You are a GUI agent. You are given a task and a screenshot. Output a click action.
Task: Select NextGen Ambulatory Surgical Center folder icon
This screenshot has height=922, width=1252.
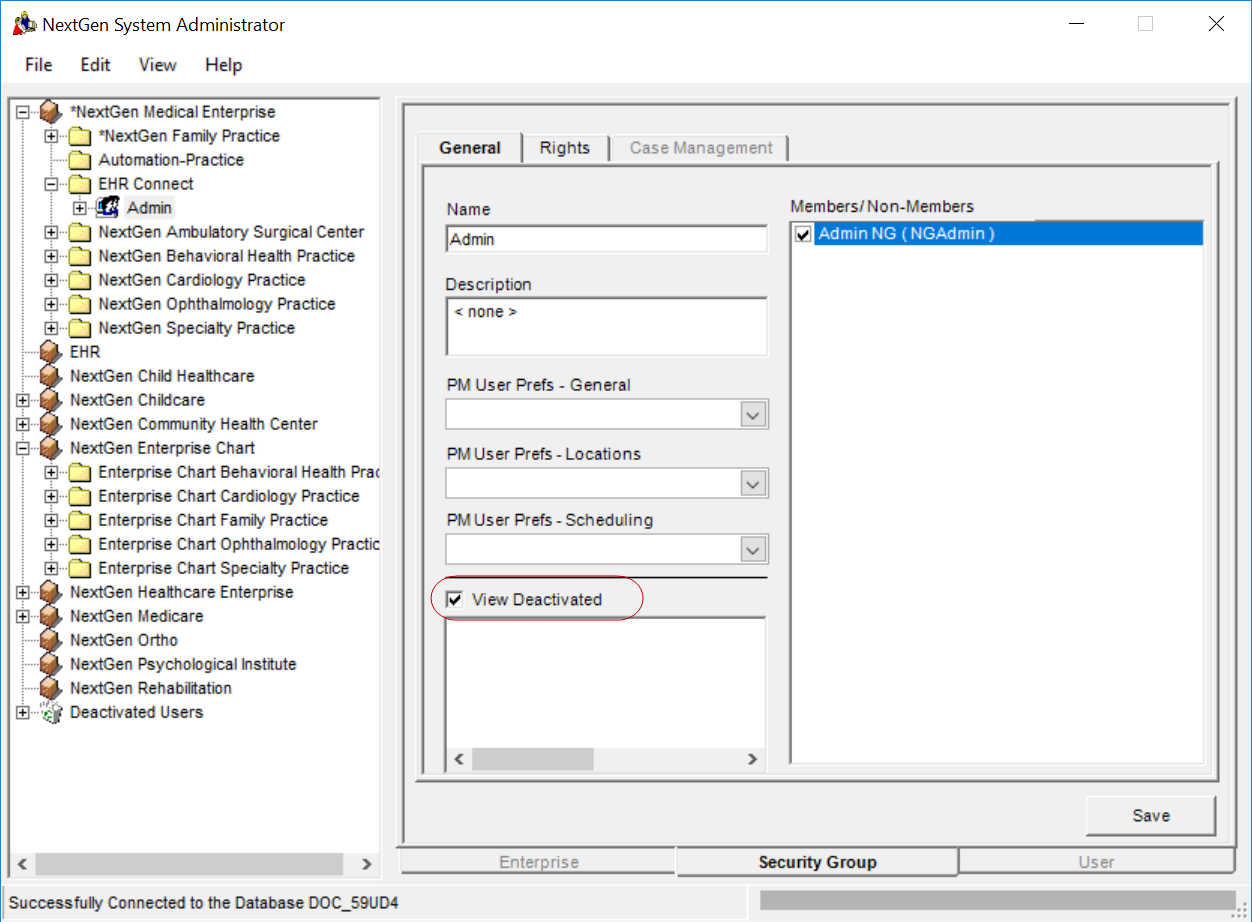point(80,232)
